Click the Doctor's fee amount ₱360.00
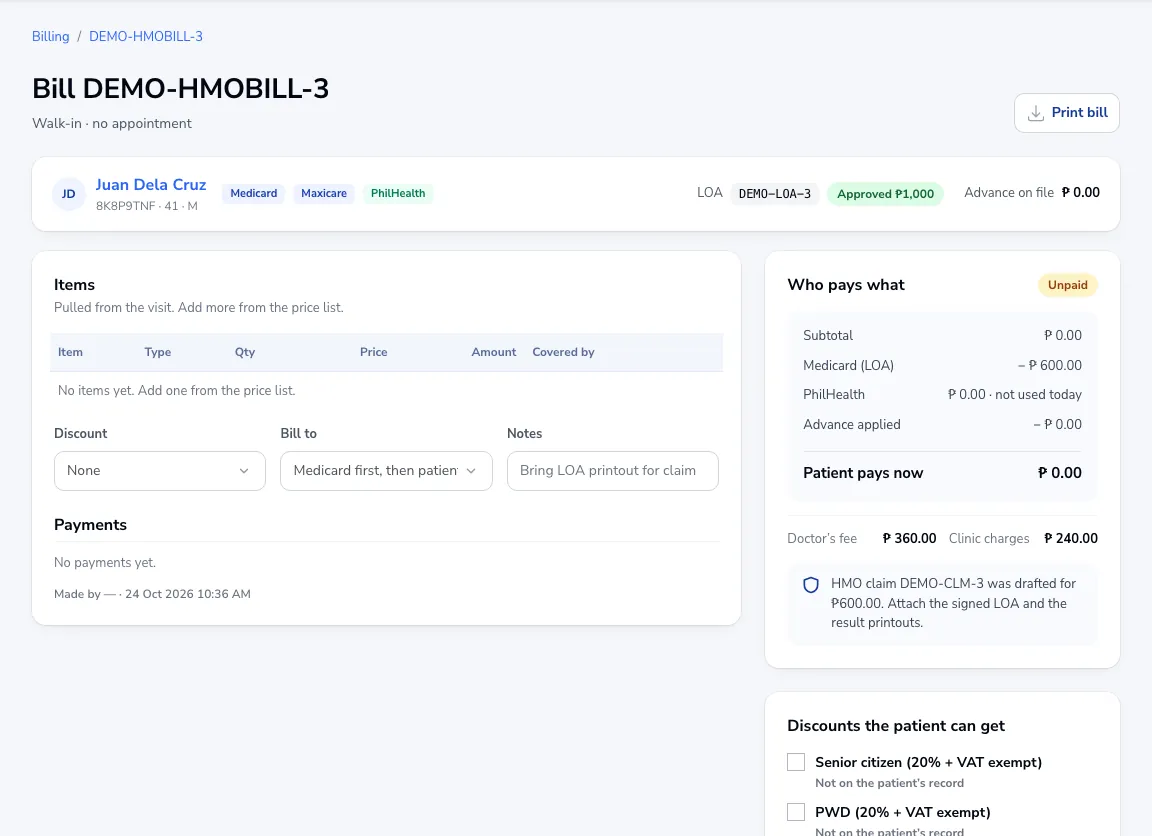The image size is (1152, 836). coord(910,538)
